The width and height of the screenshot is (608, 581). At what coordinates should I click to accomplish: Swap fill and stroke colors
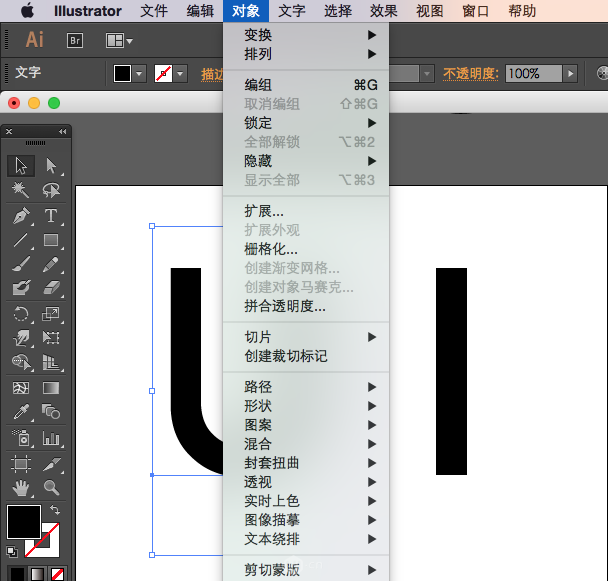tap(55, 510)
